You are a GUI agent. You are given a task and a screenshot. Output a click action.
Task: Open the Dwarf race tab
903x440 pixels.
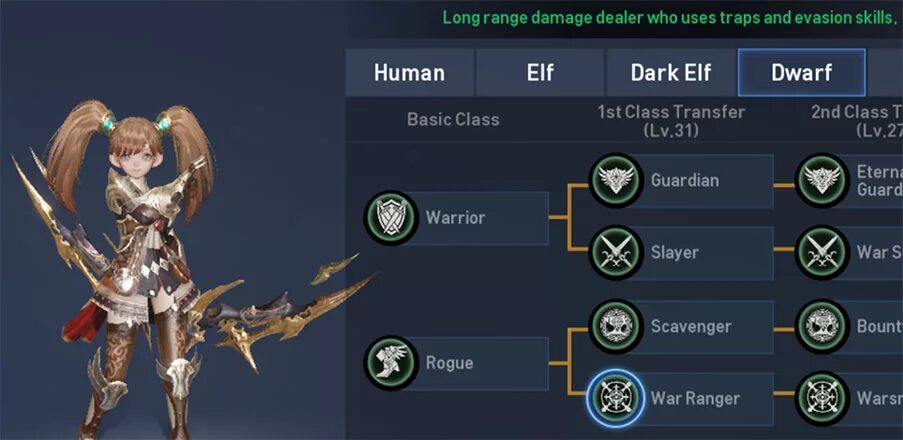pos(802,73)
